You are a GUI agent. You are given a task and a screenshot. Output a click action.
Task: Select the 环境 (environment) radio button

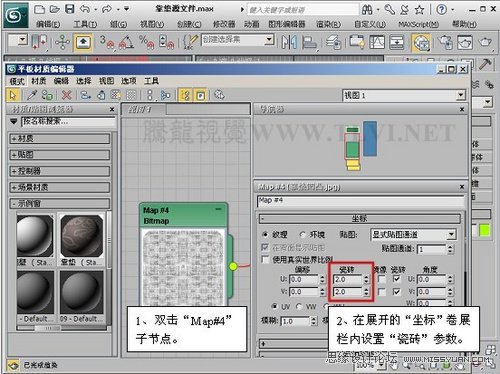pos(303,235)
